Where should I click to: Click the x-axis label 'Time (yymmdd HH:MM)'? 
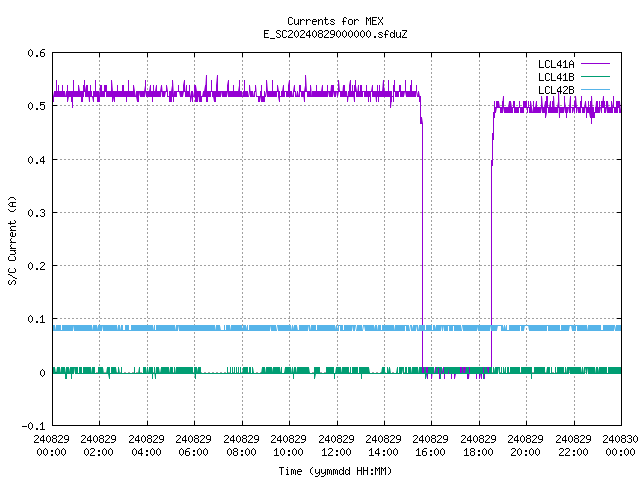[x=335, y=471]
